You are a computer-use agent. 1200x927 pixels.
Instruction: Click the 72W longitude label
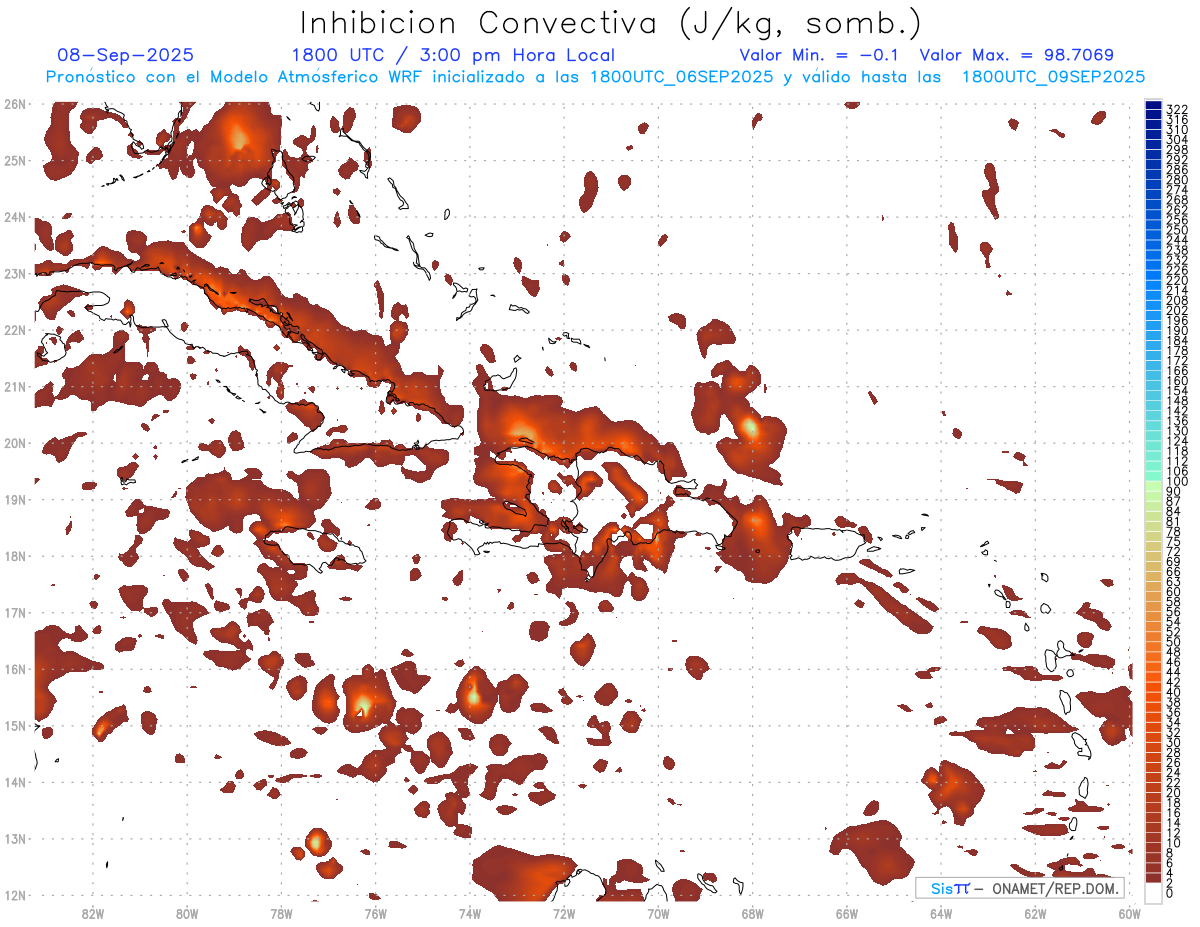pyautogui.click(x=564, y=913)
